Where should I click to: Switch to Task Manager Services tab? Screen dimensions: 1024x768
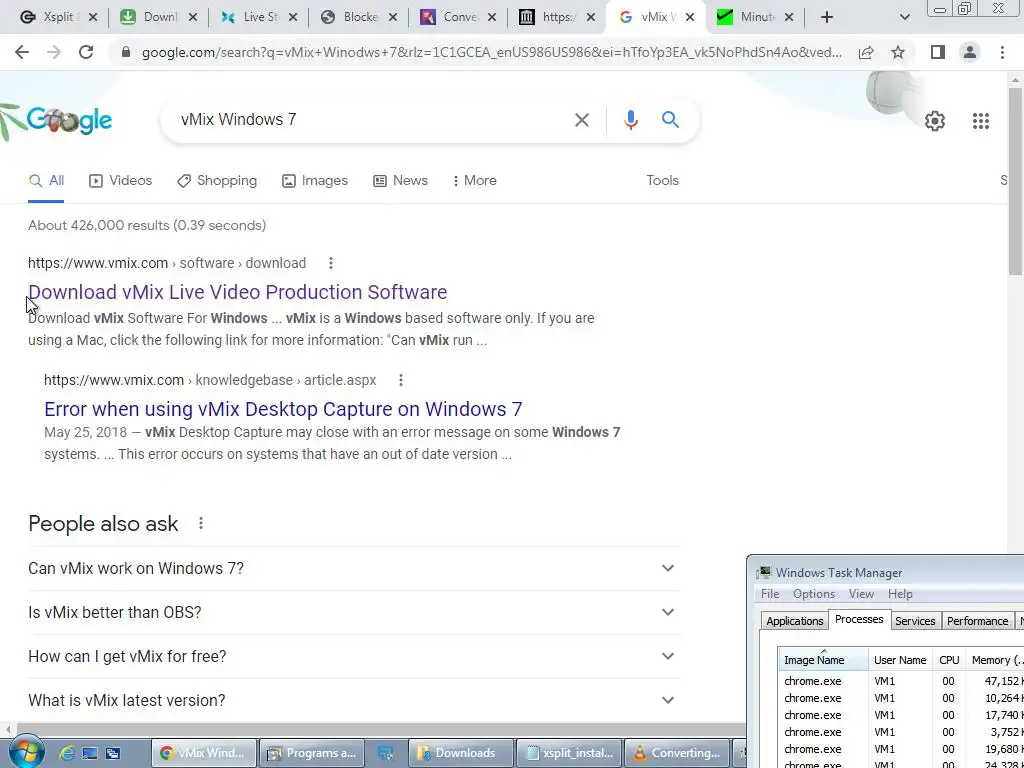[x=915, y=621]
